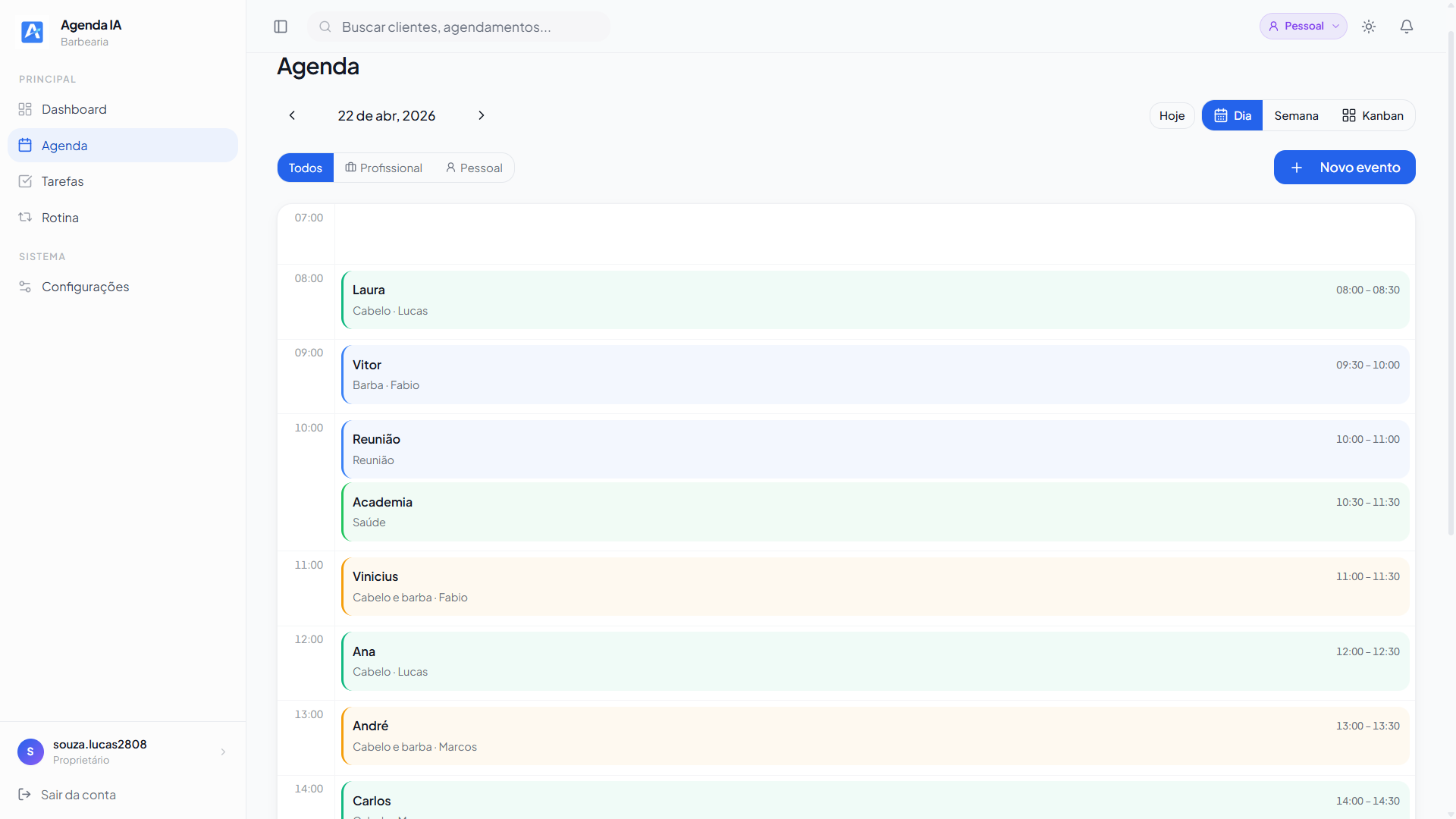The width and height of the screenshot is (1456, 819).
Task: Click the Kanban grid icon
Action: [x=1349, y=115]
